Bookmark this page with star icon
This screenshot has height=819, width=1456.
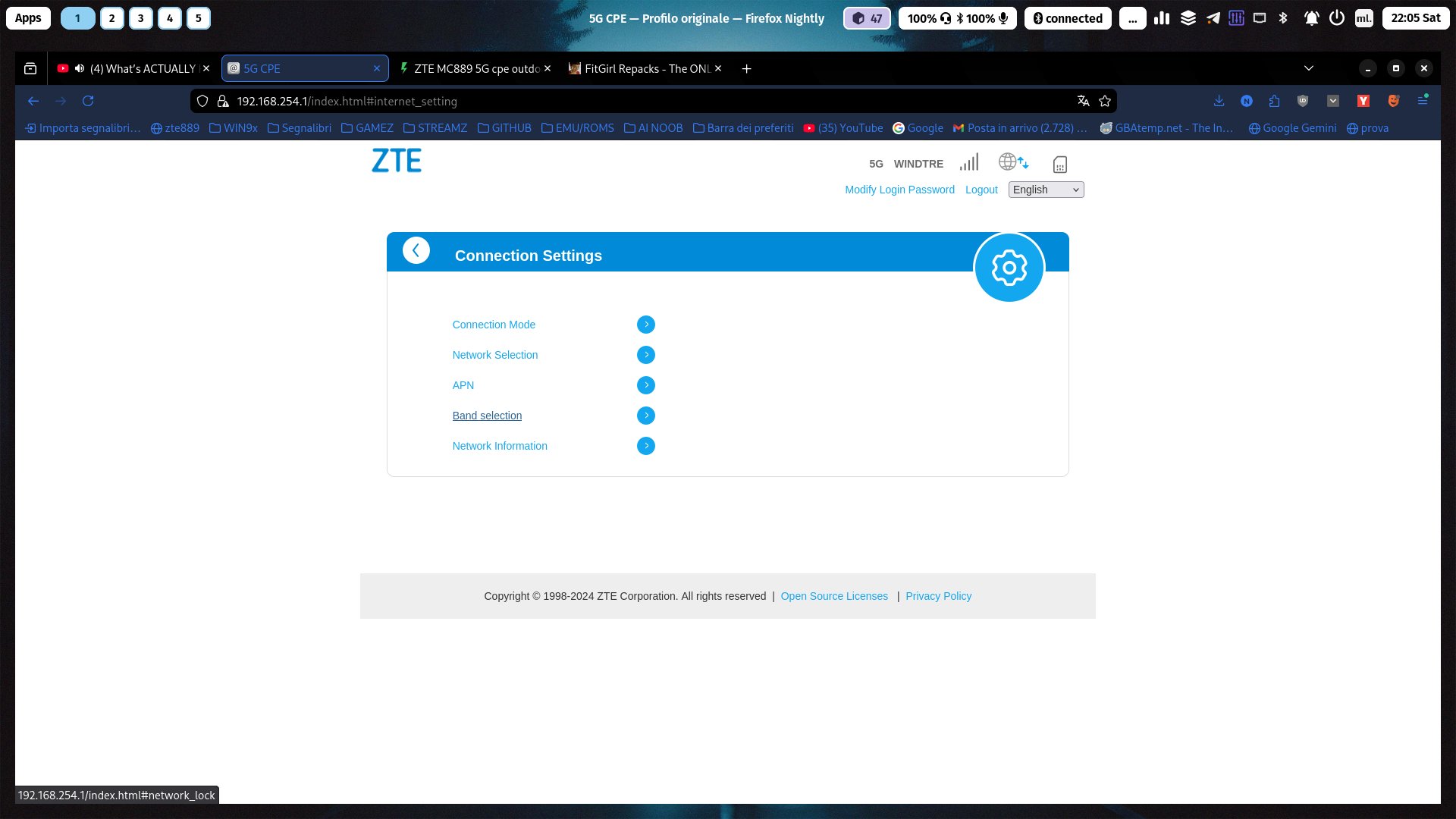click(x=1105, y=101)
